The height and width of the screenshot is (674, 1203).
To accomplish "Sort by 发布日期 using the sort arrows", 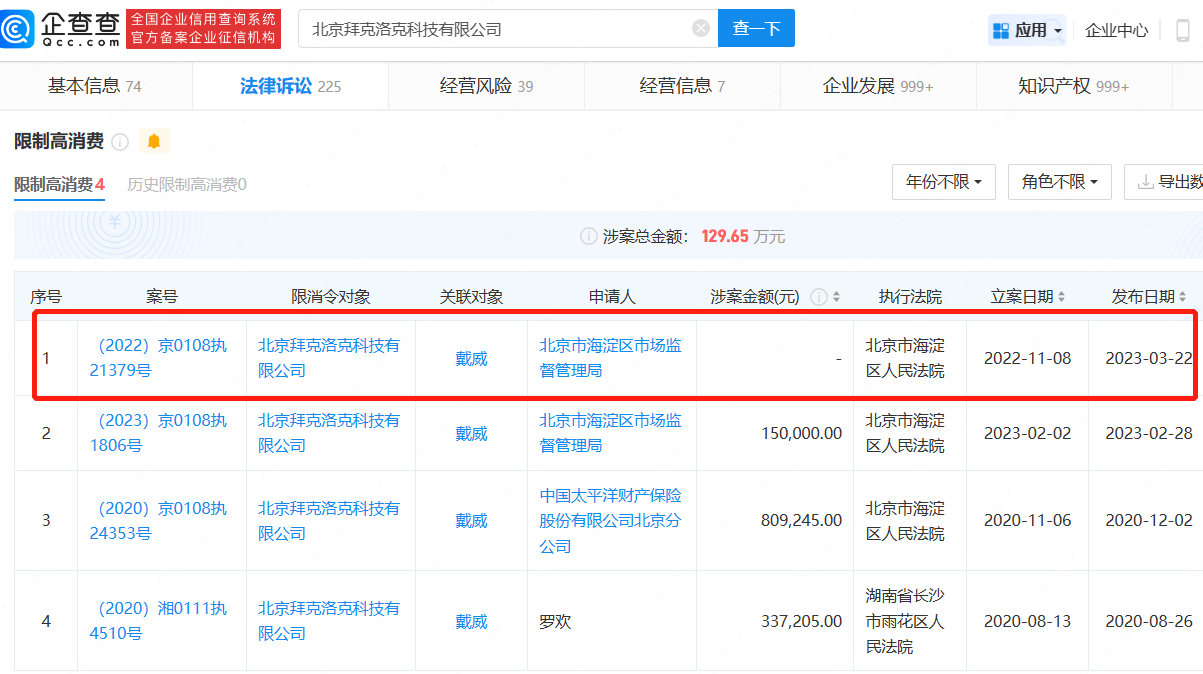I will pos(1183,297).
